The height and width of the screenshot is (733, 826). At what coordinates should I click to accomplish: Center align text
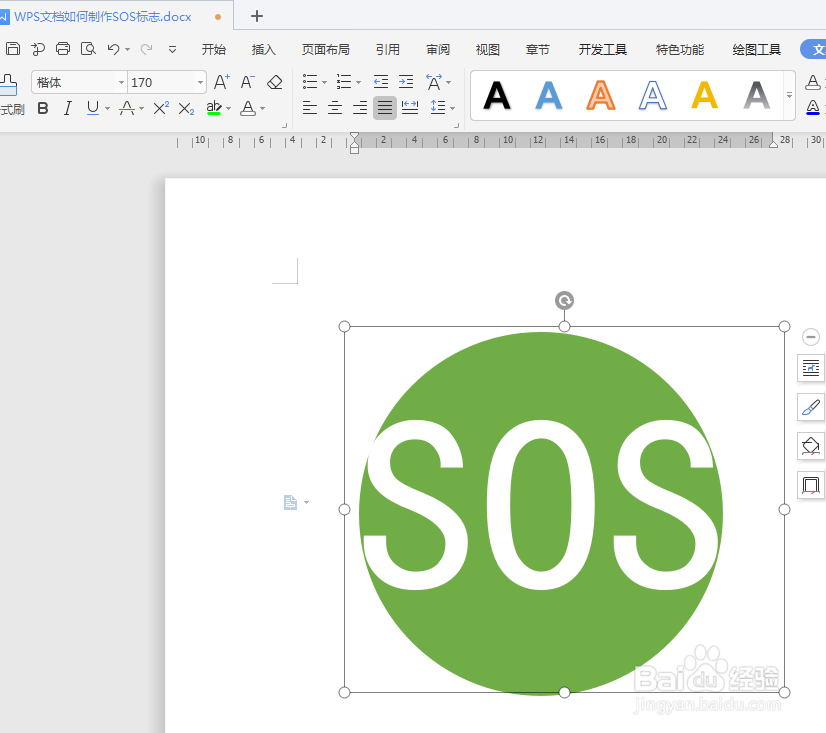coord(335,108)
